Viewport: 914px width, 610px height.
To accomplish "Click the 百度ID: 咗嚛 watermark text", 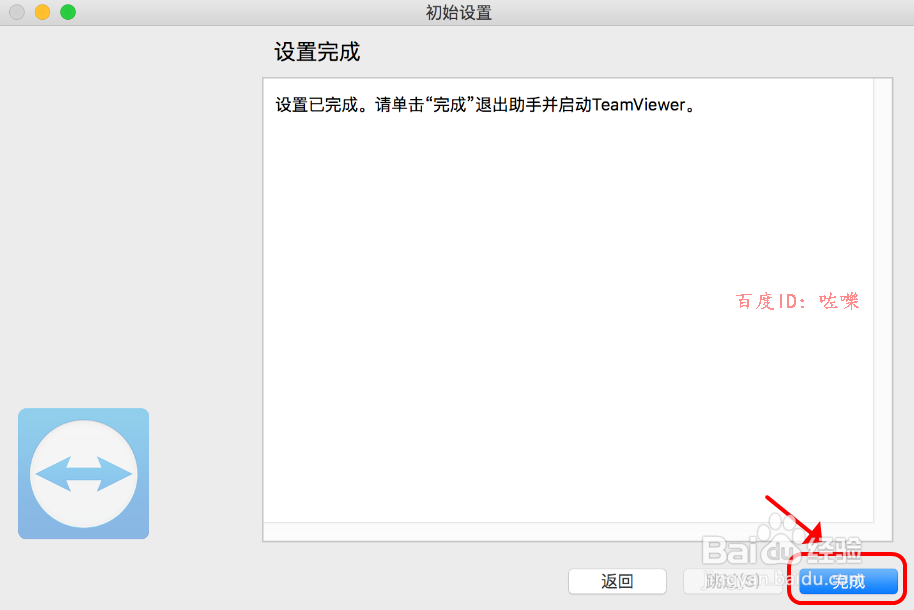I will [x=795, y=301].
